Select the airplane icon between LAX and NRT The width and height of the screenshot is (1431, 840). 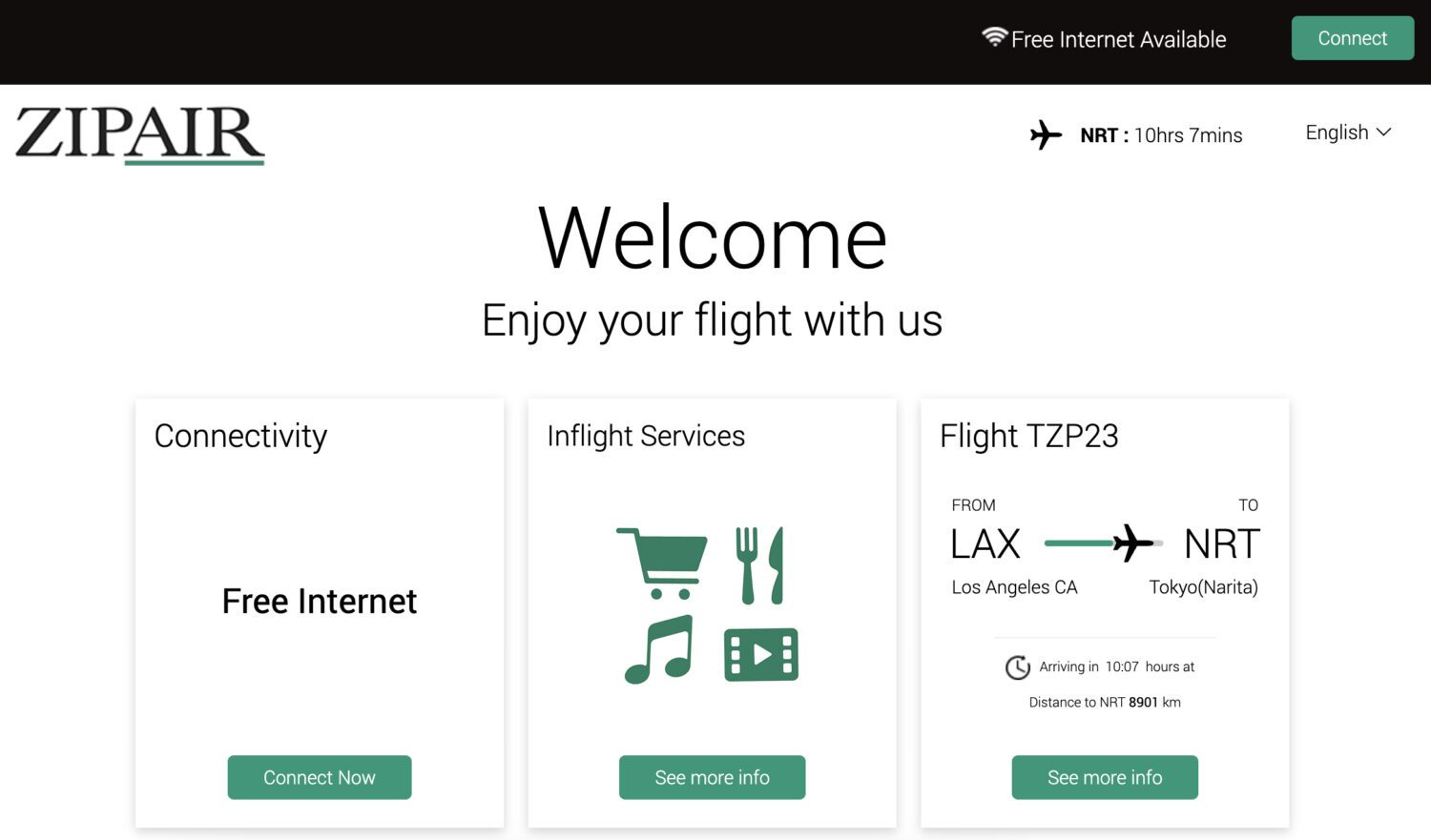(x=1131, y=542)
